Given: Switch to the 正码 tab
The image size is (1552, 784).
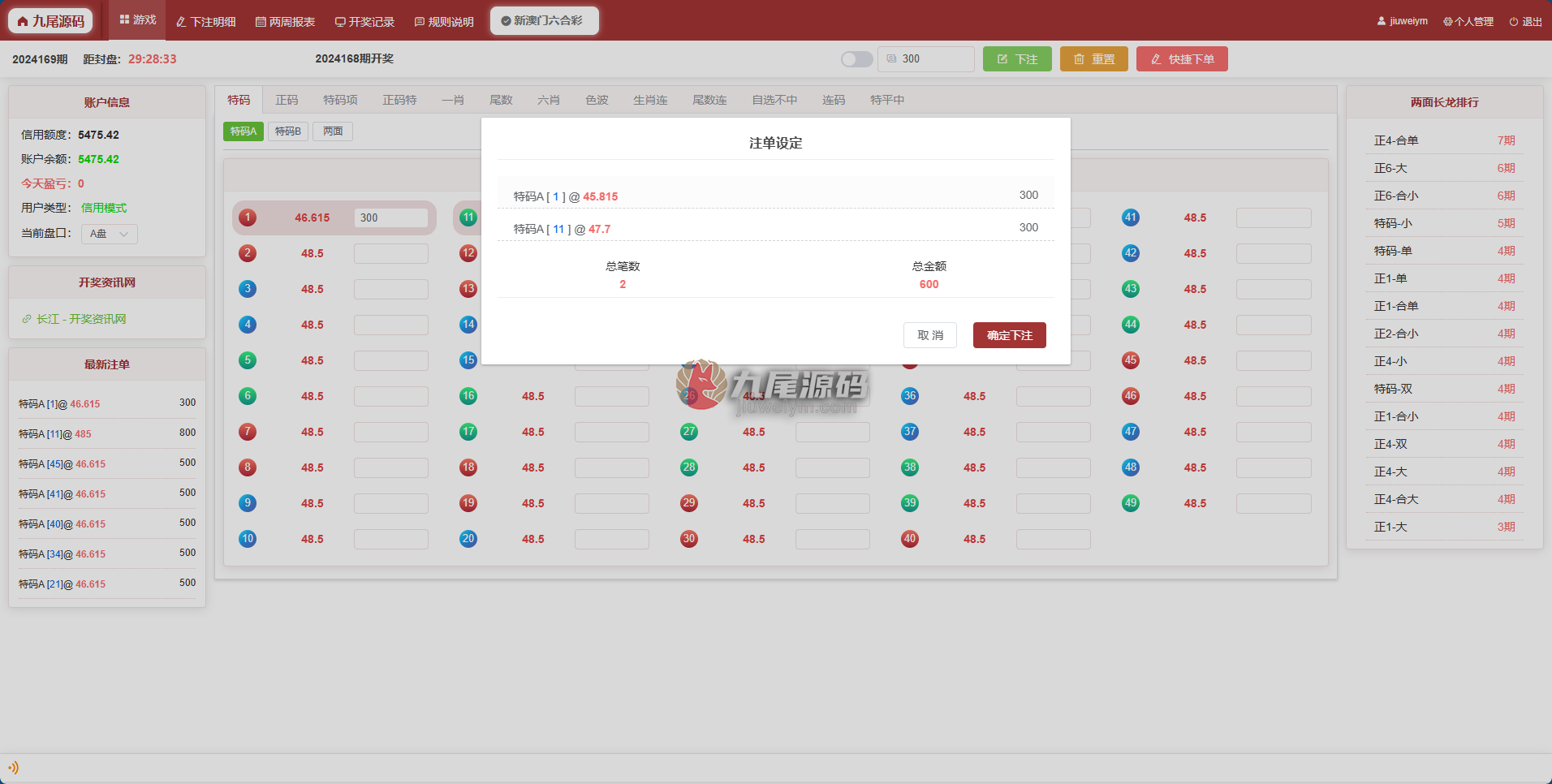Looking at the screenshot, I should 287,100.
